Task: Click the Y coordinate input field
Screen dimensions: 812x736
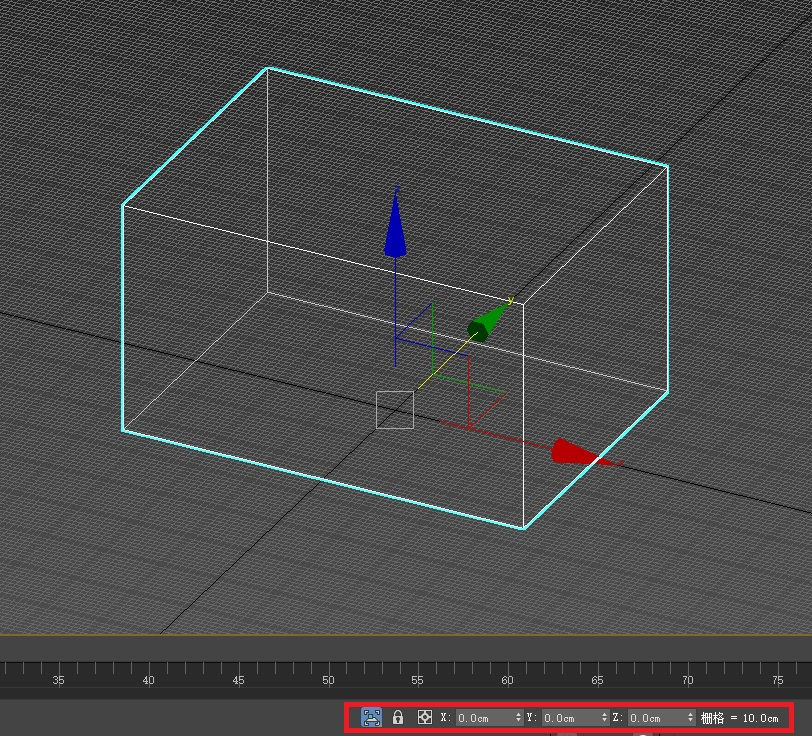Action: 569,718
